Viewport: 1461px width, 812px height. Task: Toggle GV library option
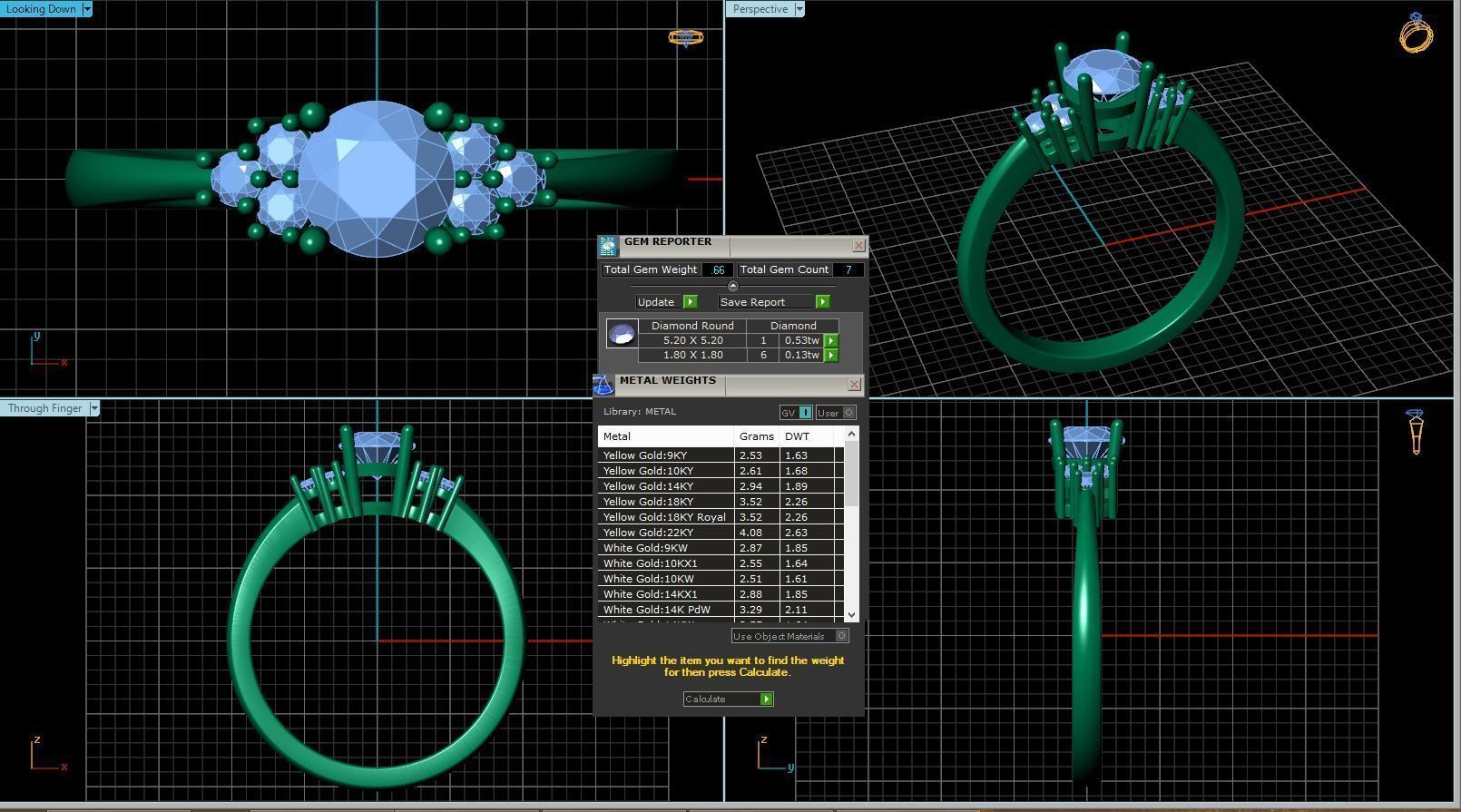(x=796, y=413)
